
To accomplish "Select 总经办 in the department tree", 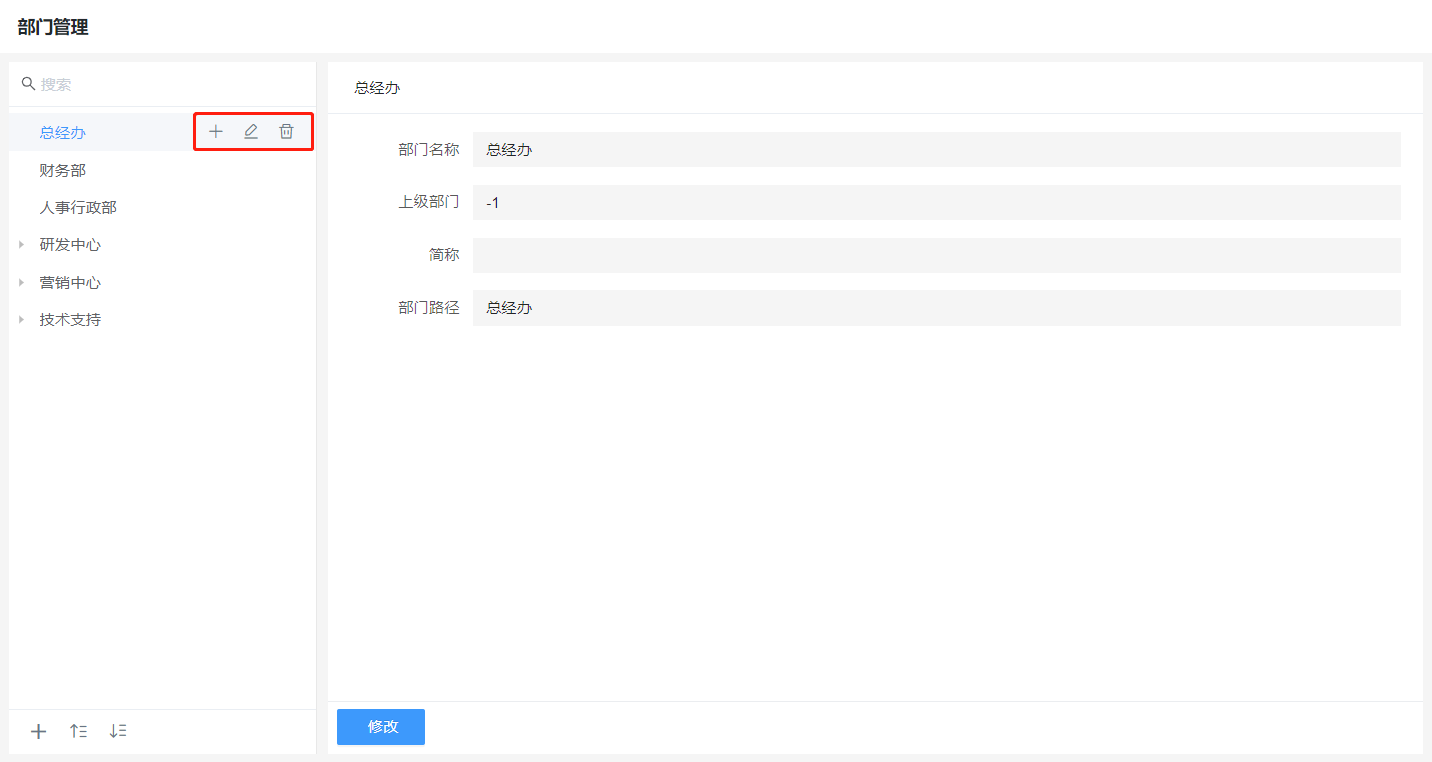I will 63,133.
